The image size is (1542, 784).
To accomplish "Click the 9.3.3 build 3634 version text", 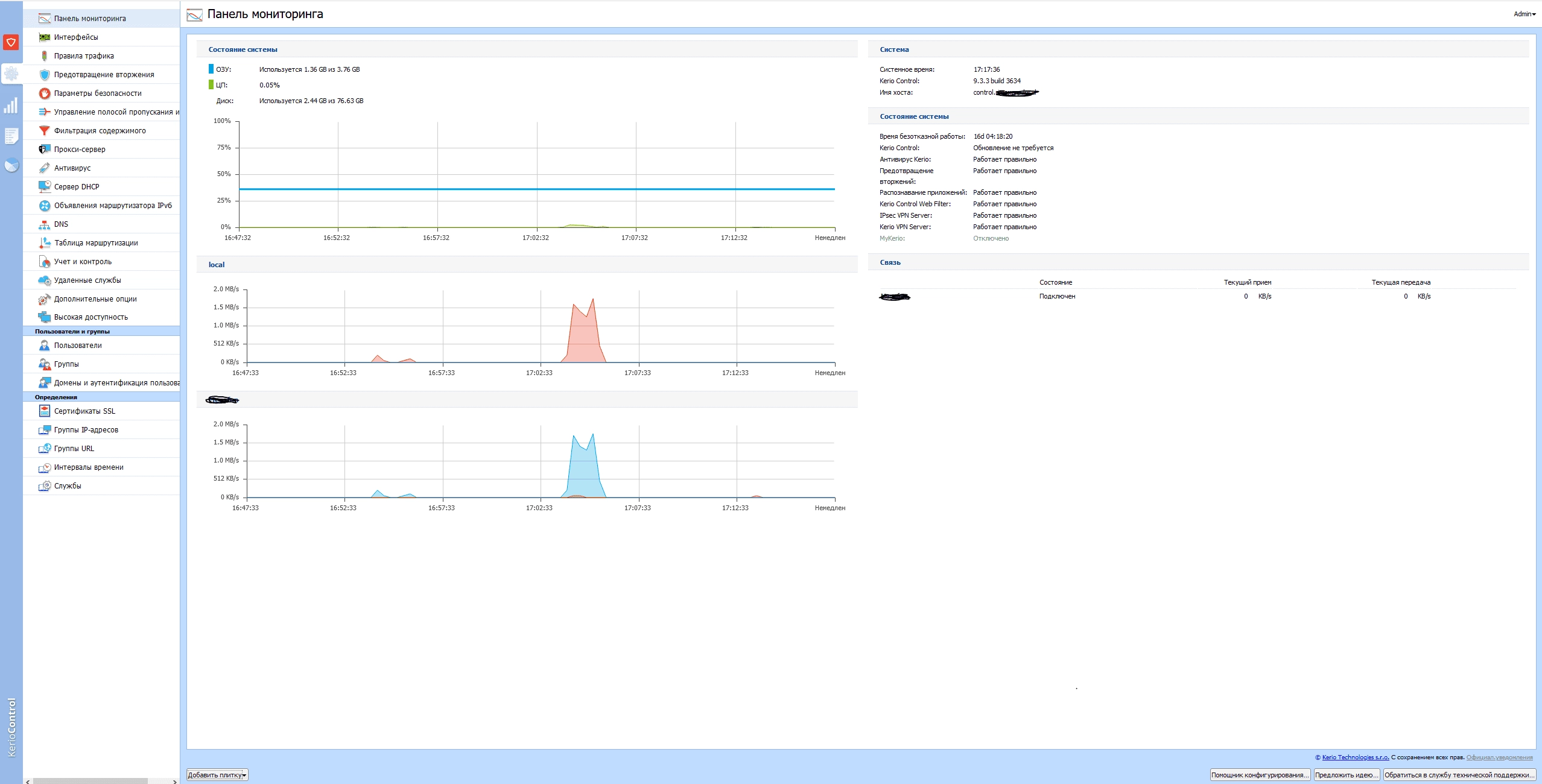I will pos(997,81).
